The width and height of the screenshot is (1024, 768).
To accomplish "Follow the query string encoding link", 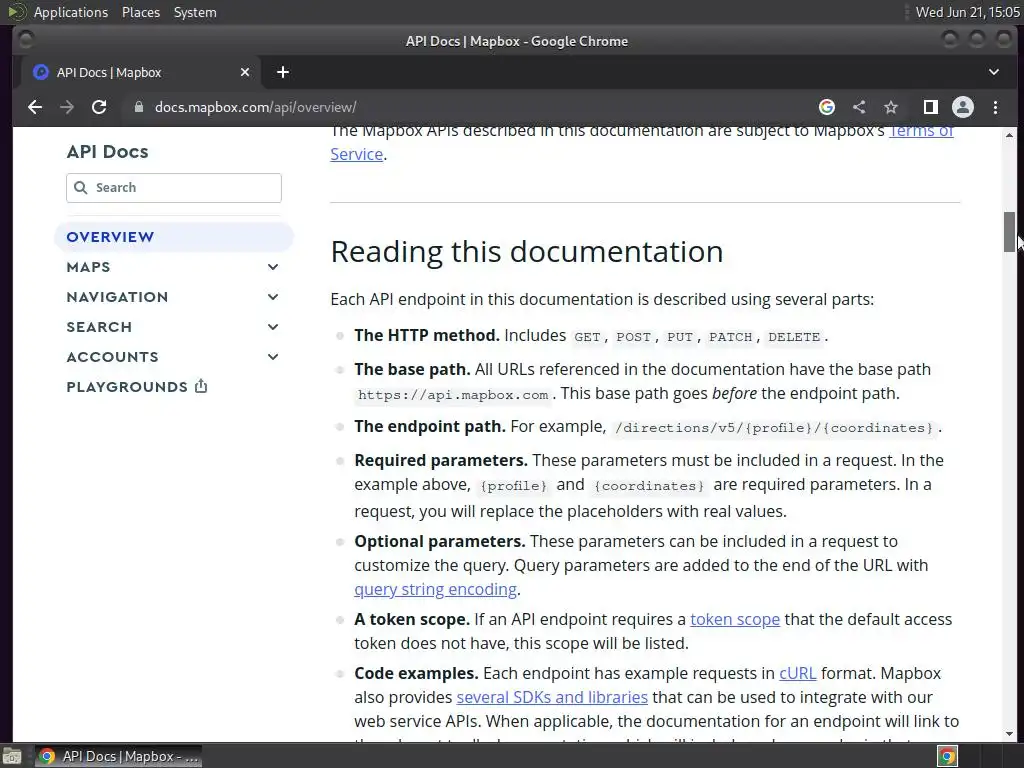I will [436, 589].
